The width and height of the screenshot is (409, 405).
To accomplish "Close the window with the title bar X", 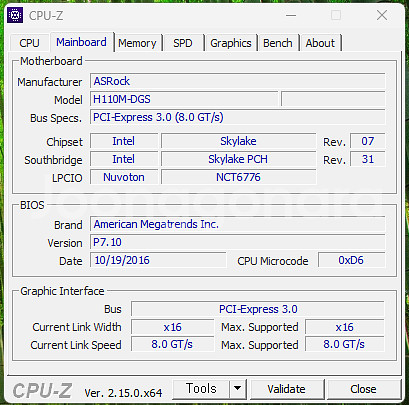I will 382,15.
